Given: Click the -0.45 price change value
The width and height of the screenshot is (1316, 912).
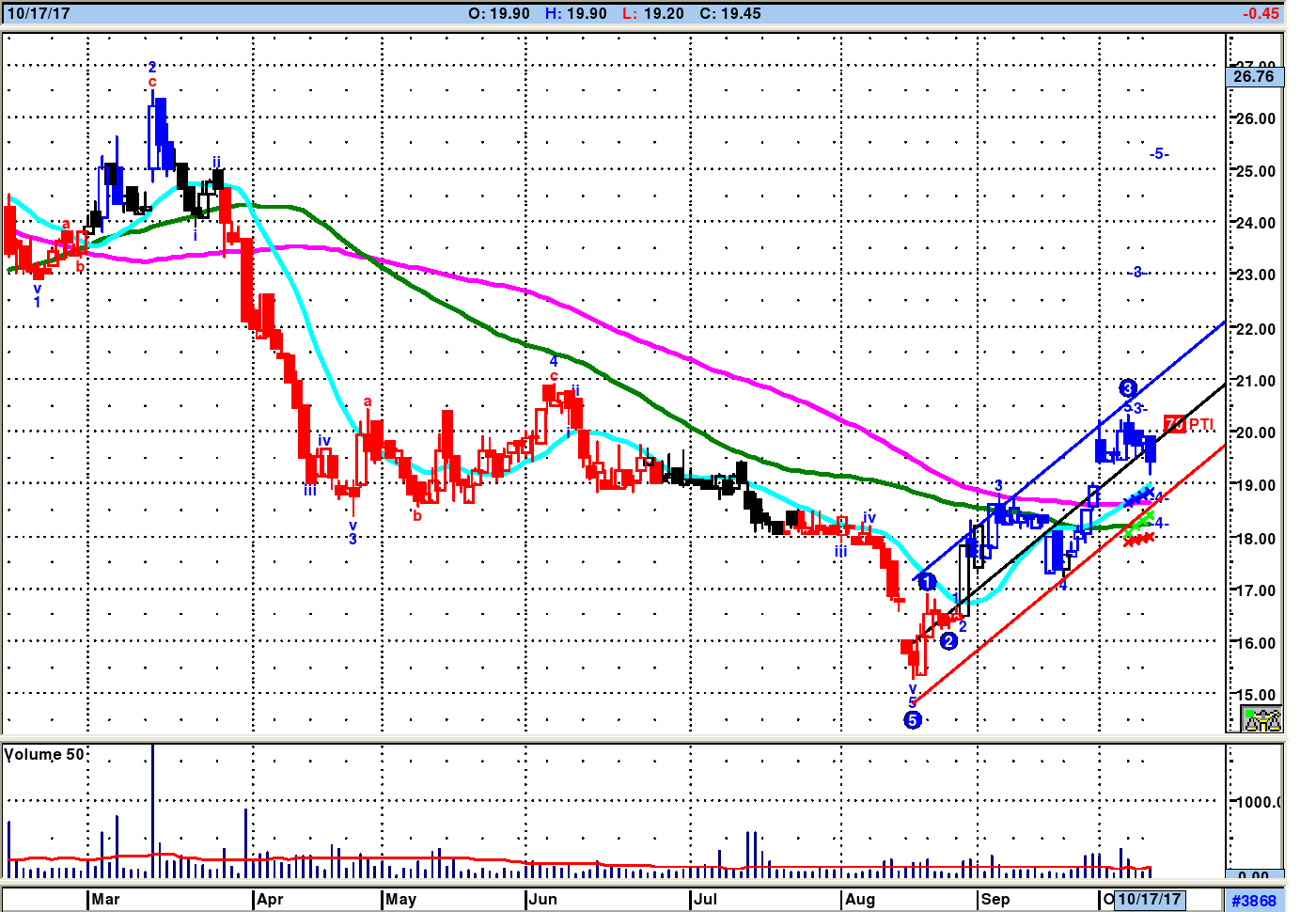Looking at the screenshot, I should pyautogui.click(x=1260, y=13).
